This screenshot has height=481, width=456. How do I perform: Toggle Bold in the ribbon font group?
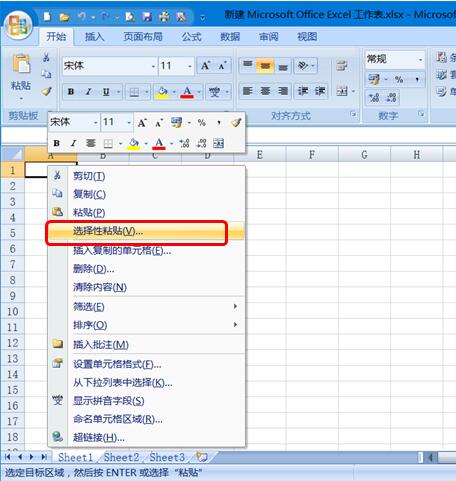(71, 92)
